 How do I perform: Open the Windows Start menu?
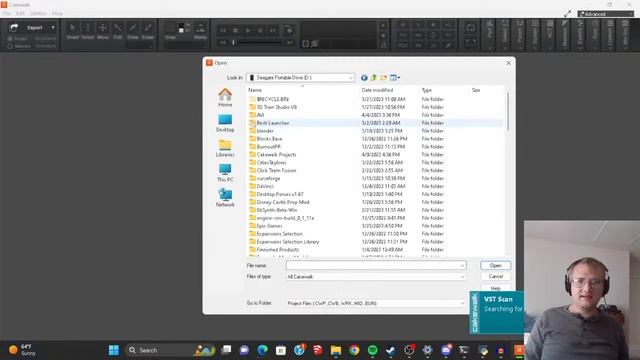coord(114,350)
